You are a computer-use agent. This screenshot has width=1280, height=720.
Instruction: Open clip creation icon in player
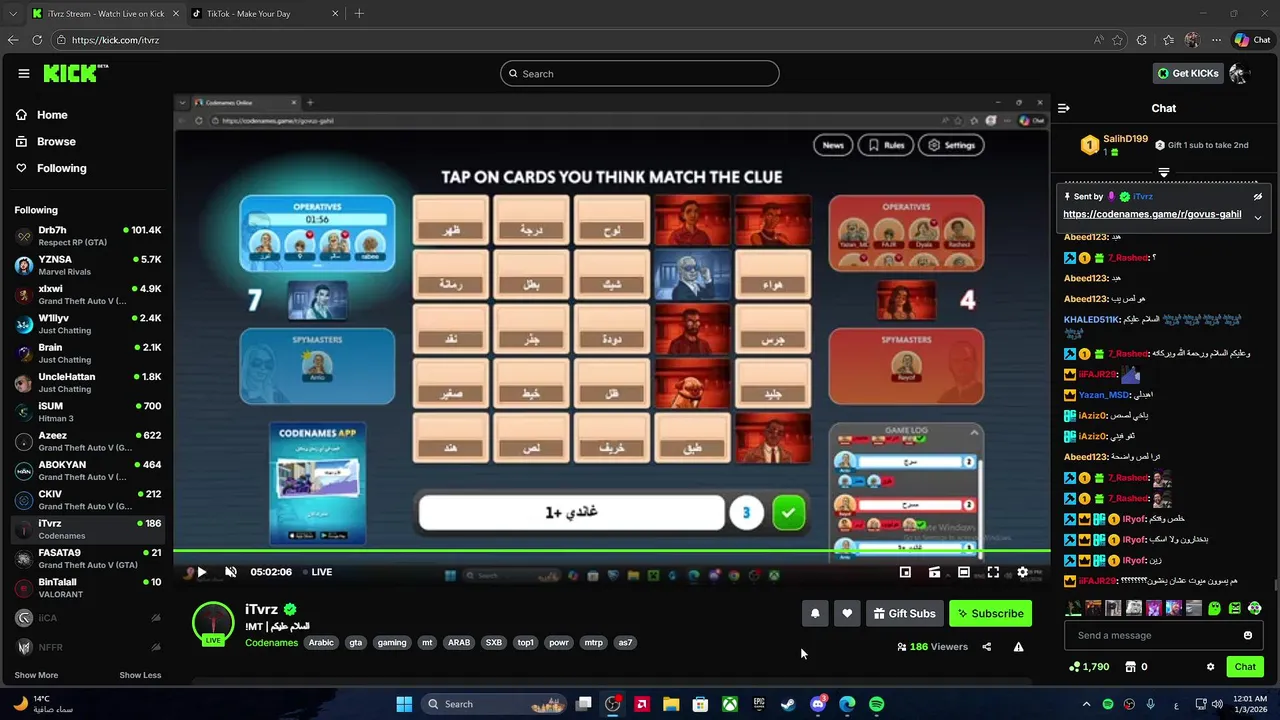coord(934,572)
